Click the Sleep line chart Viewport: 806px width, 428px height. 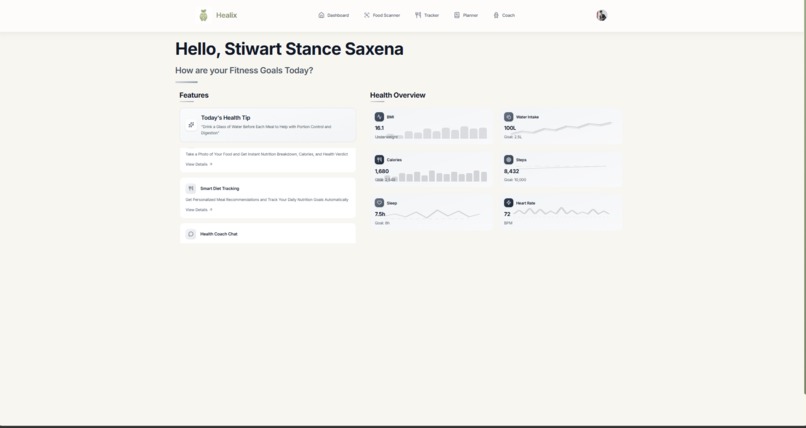(x=432, y=214)
